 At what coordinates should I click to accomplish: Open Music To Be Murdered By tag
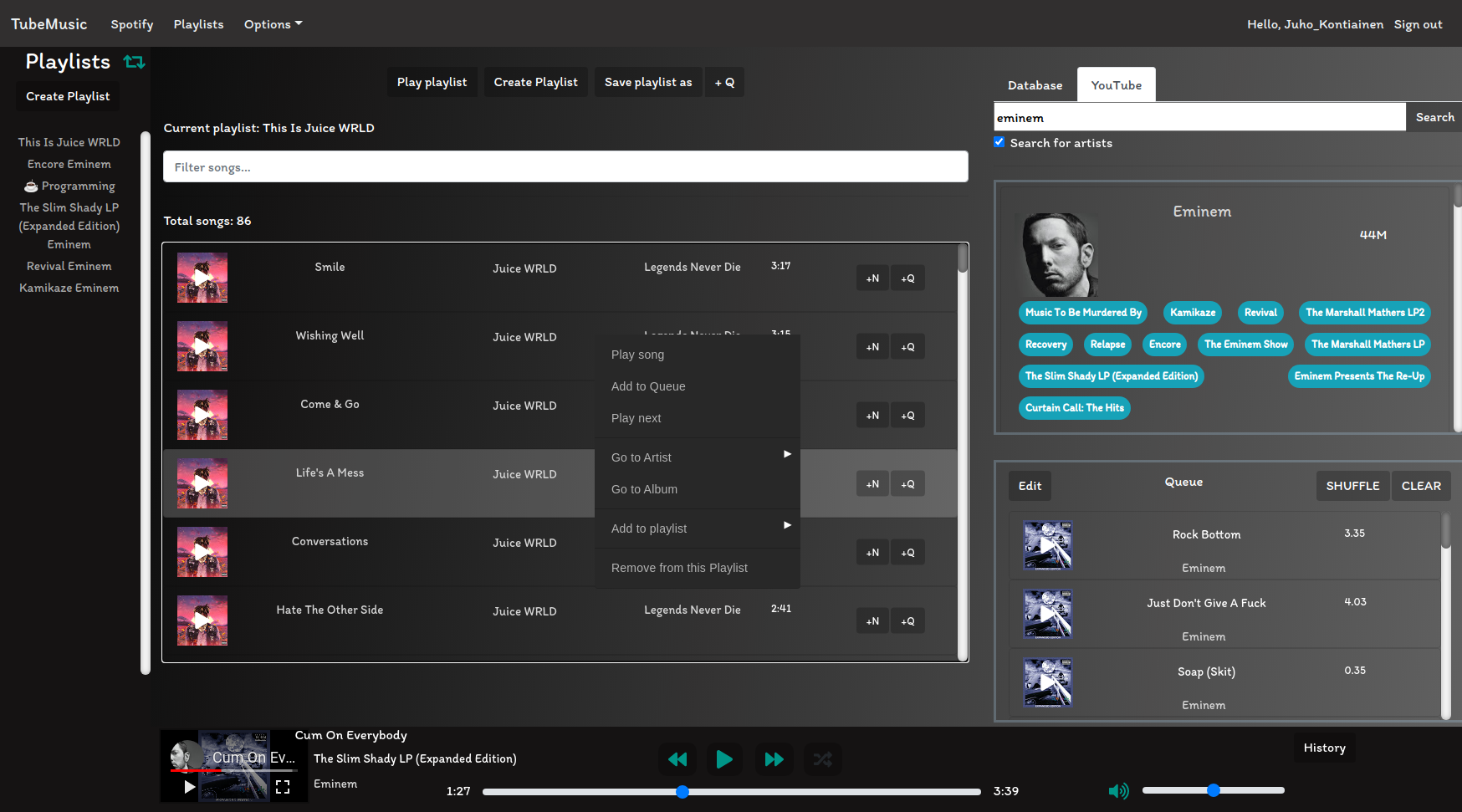click(1083, 313)
